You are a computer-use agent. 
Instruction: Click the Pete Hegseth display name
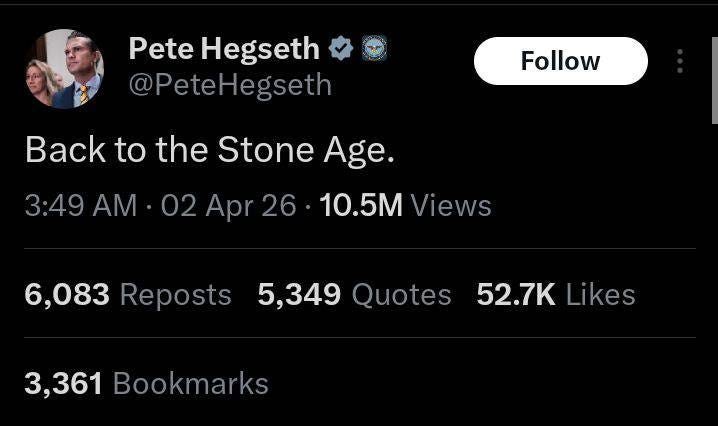click(x=223, y=48)
